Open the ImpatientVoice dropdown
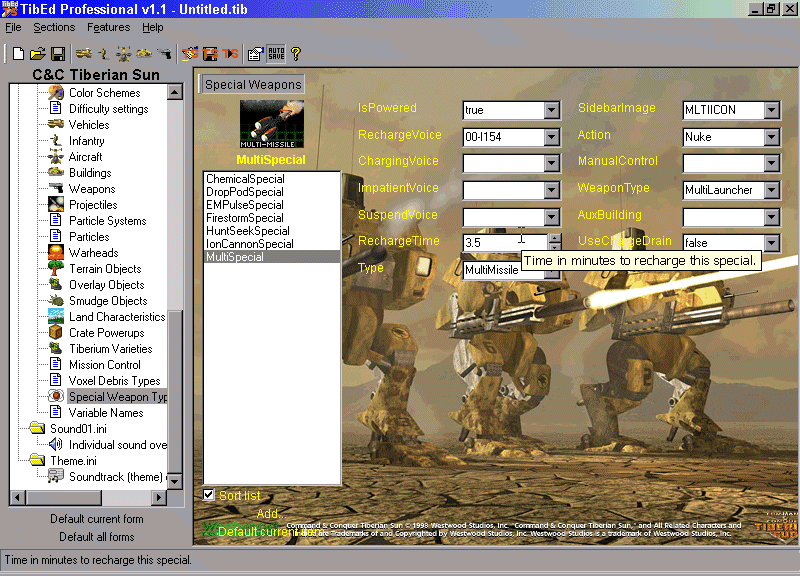This screenshot has height=576, width=800. tap(552, 190)
